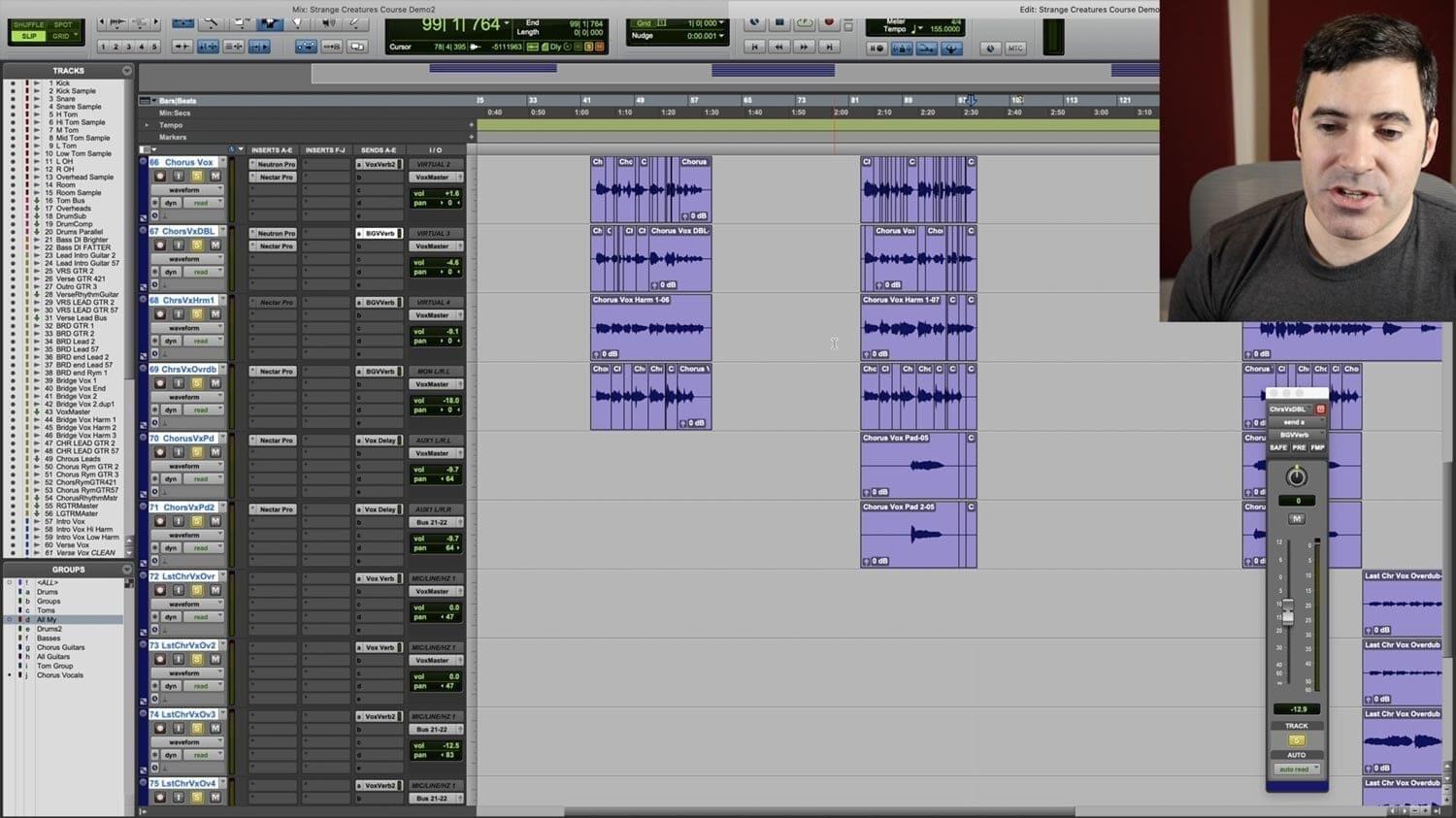Open the Grid value dropdown
This screenshot has width=1456, height=818.
click(x=721, y=23)
